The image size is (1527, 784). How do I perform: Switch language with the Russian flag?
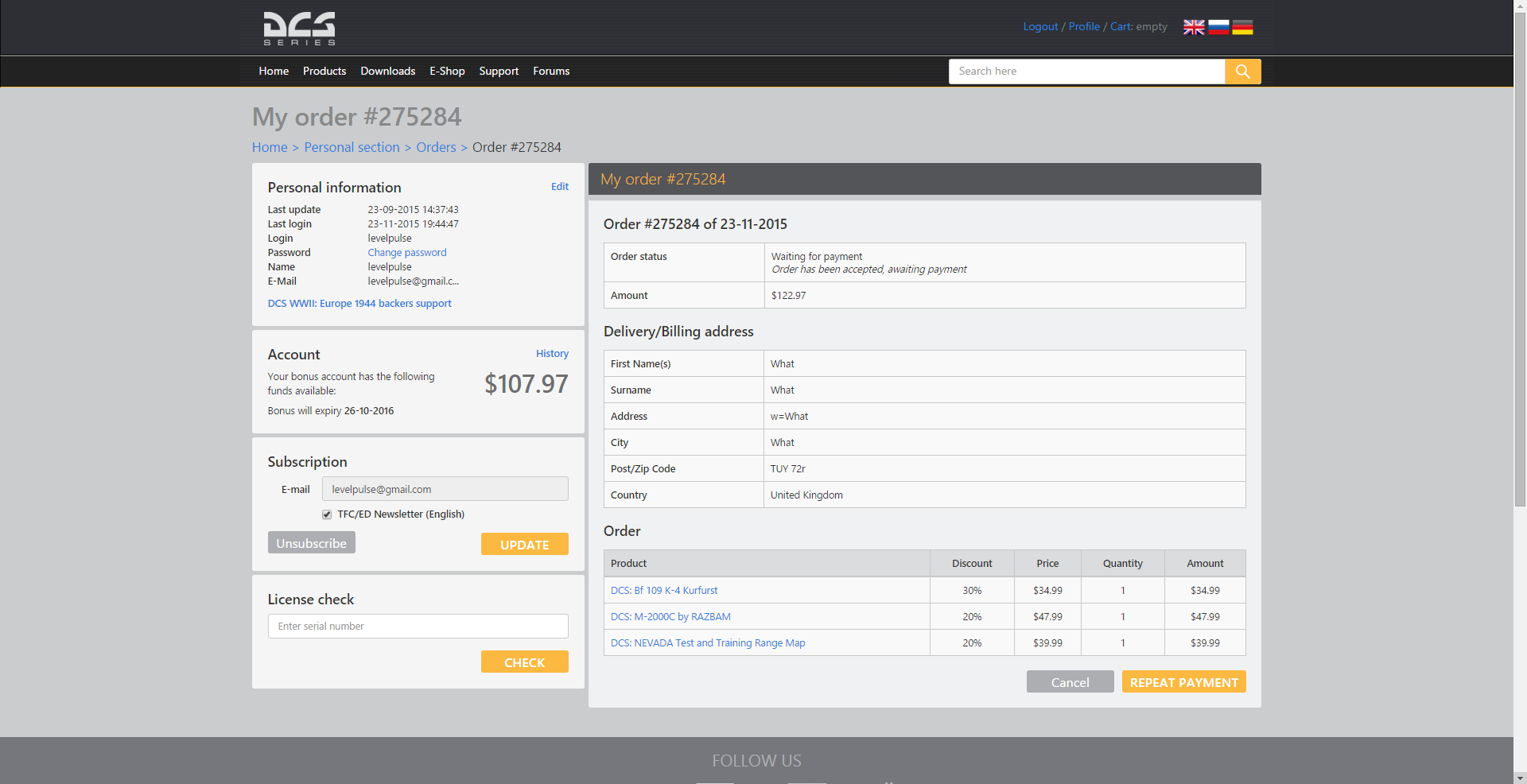coord(1218,27)
